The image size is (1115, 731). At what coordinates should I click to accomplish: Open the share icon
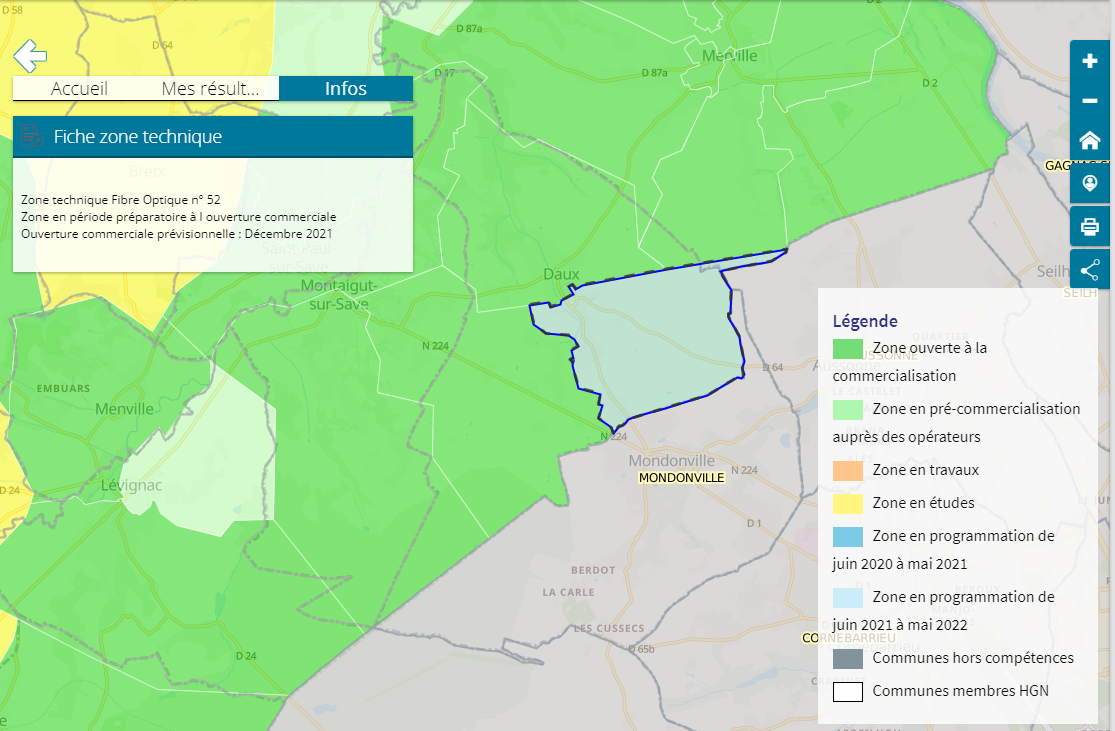(1090, 270)
